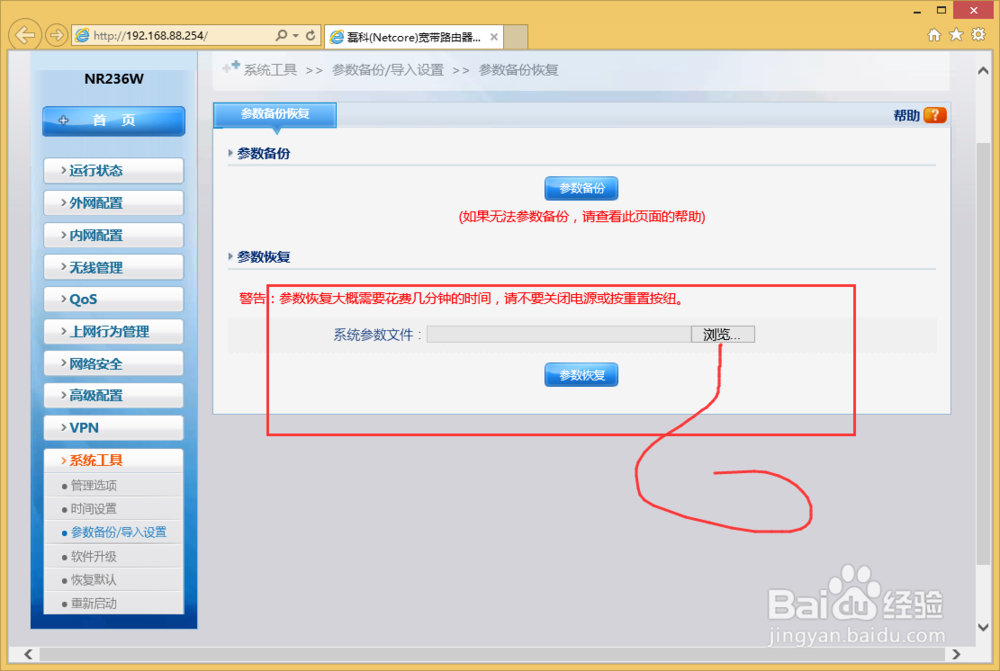Click the 浏览... browse button
The width and height of the screenshot is (1000, 671).
(723, 334)
